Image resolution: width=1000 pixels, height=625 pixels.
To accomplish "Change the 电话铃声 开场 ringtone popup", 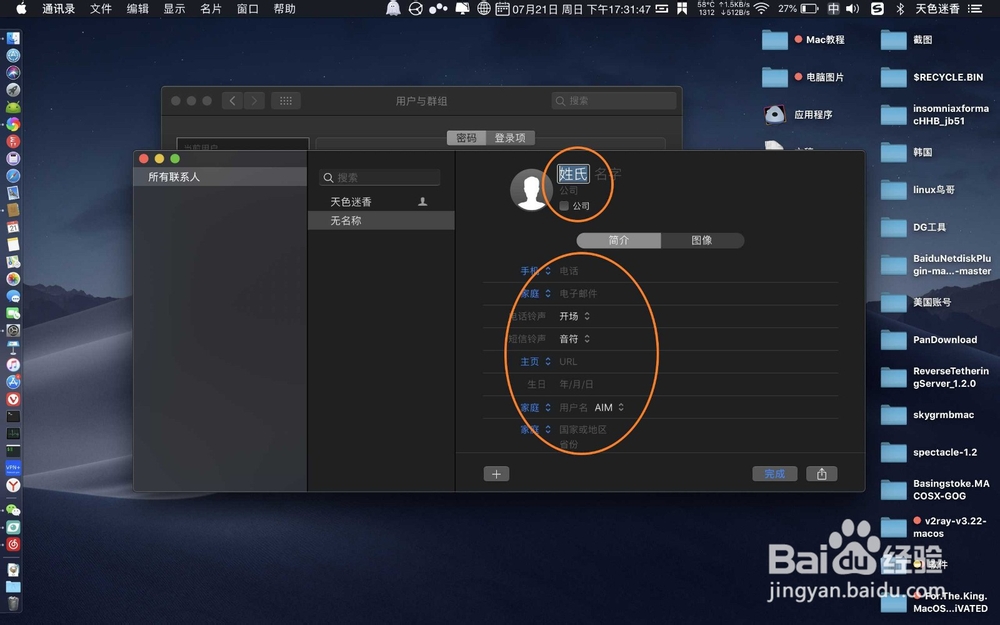I will (x=575, y=316).
